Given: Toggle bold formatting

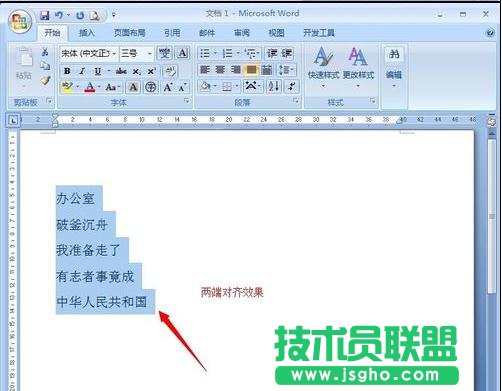Looking at the screenshot, I should [x=67, y=71].
